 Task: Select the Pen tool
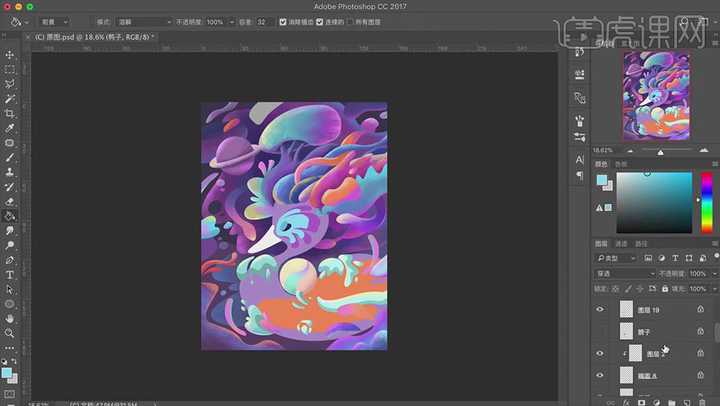point(9,260)
